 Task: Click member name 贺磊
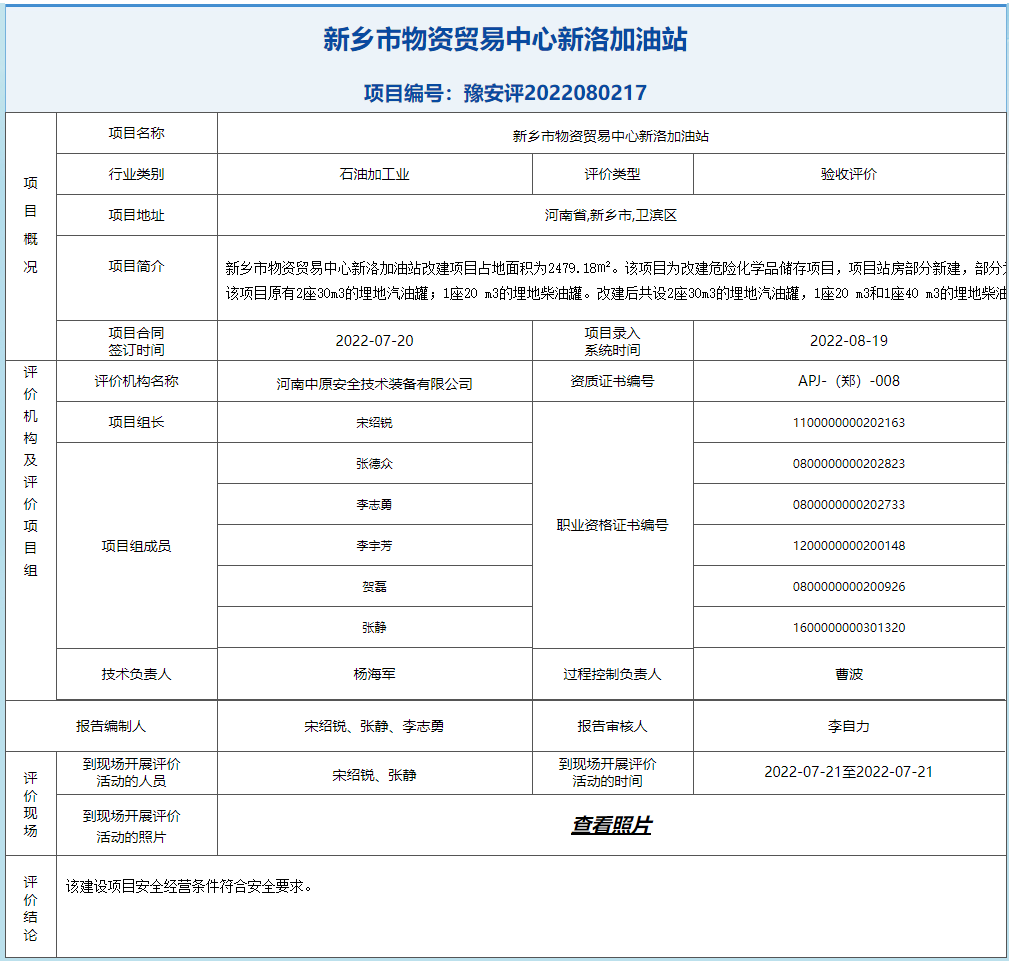[375, 586]
